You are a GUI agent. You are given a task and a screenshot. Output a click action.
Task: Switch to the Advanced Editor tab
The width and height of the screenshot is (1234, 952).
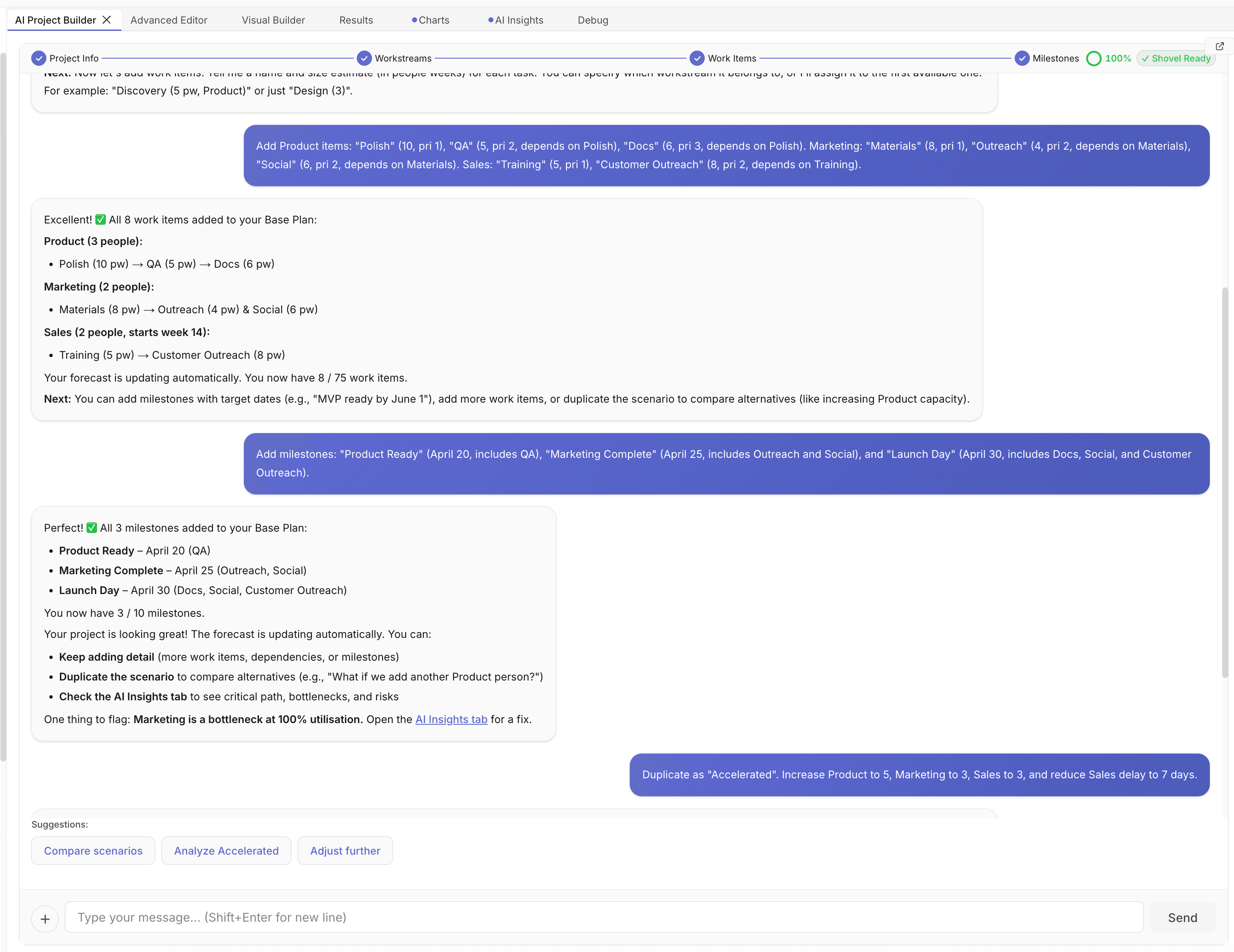point(169,20)
